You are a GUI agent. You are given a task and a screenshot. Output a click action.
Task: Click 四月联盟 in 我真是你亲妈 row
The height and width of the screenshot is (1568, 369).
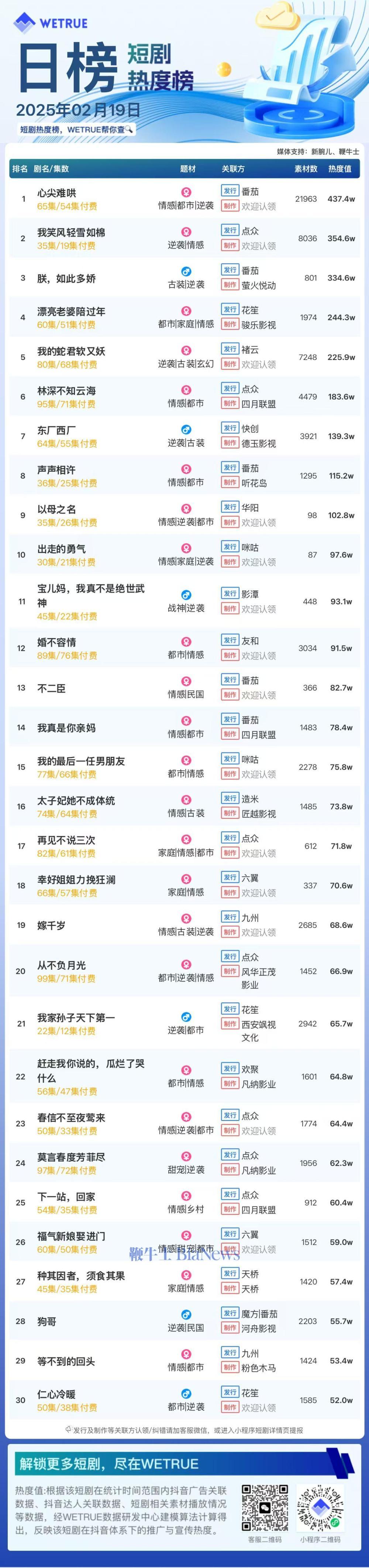pyautogui.click(x=258, y=735)
